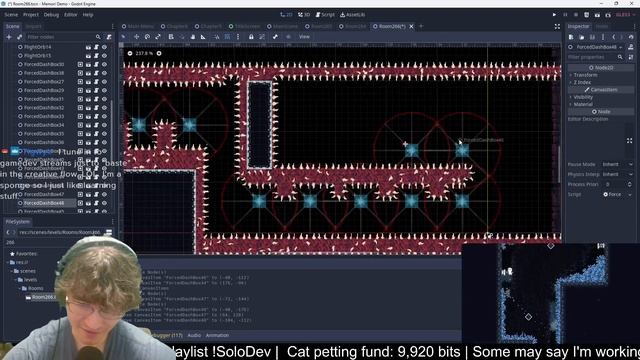This screenshot has width=640, height=360.
Task: Click signals icon on ForcedDashBox34 row
Action: point(80,125)
